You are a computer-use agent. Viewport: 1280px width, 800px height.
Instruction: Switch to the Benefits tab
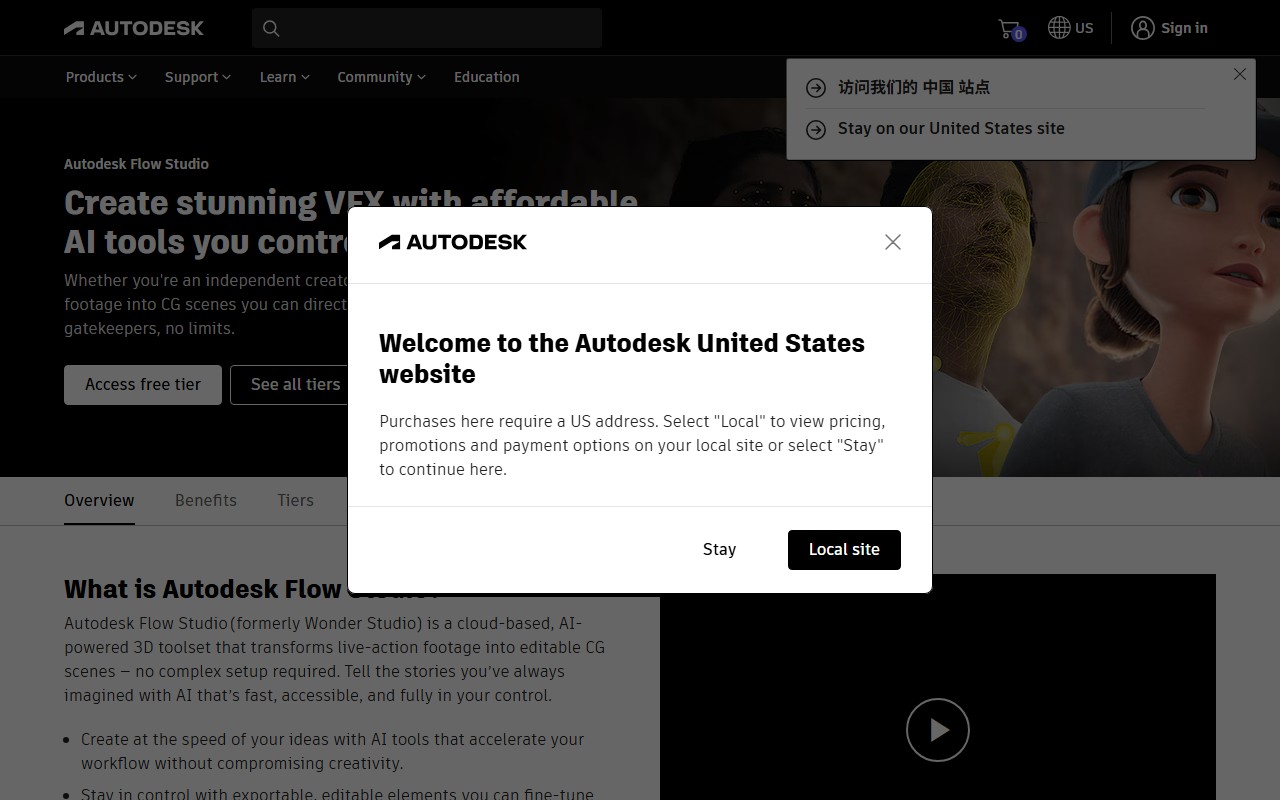(x=206, y=500)
